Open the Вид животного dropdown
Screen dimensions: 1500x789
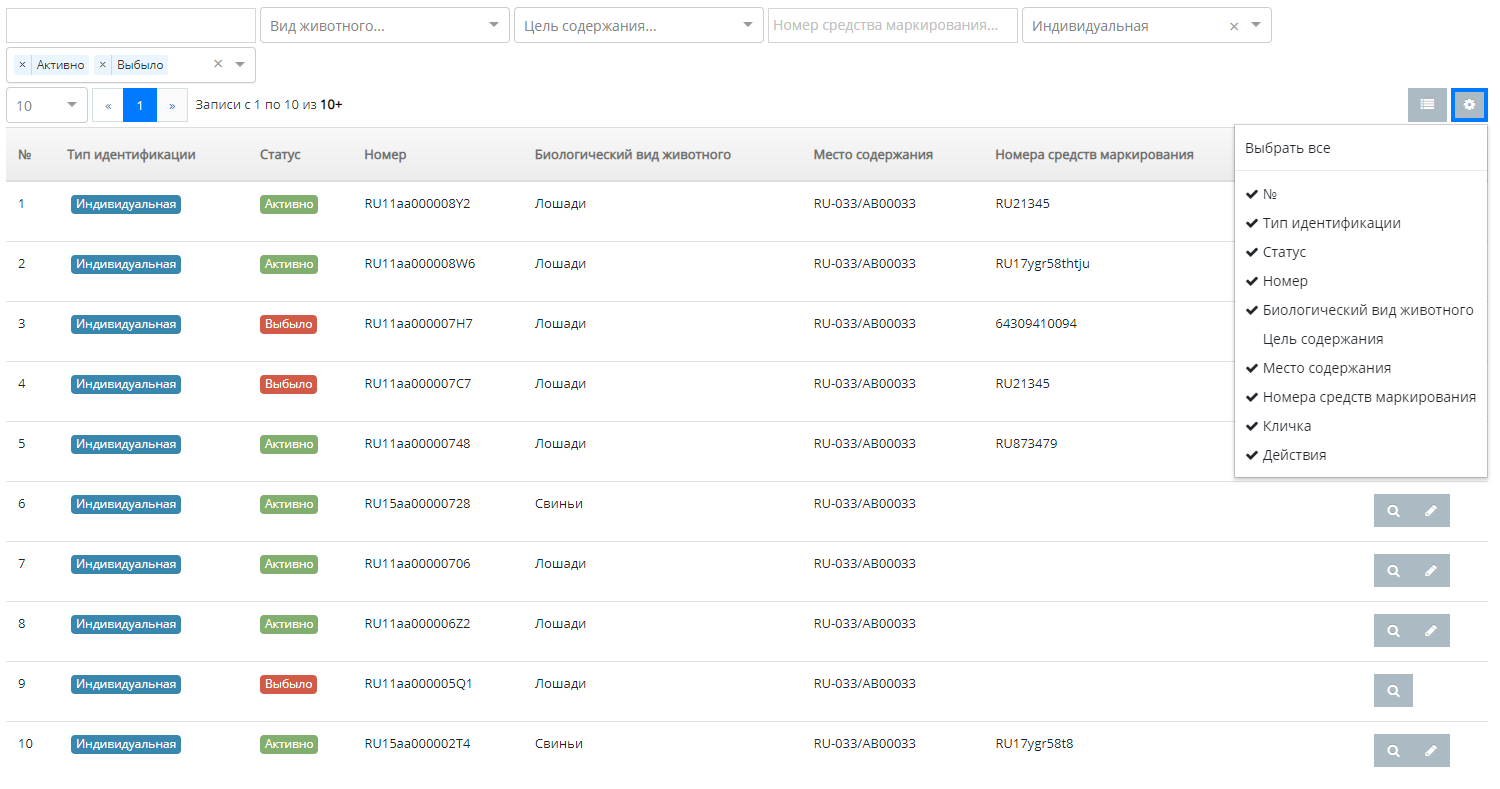tap(385, 26)
